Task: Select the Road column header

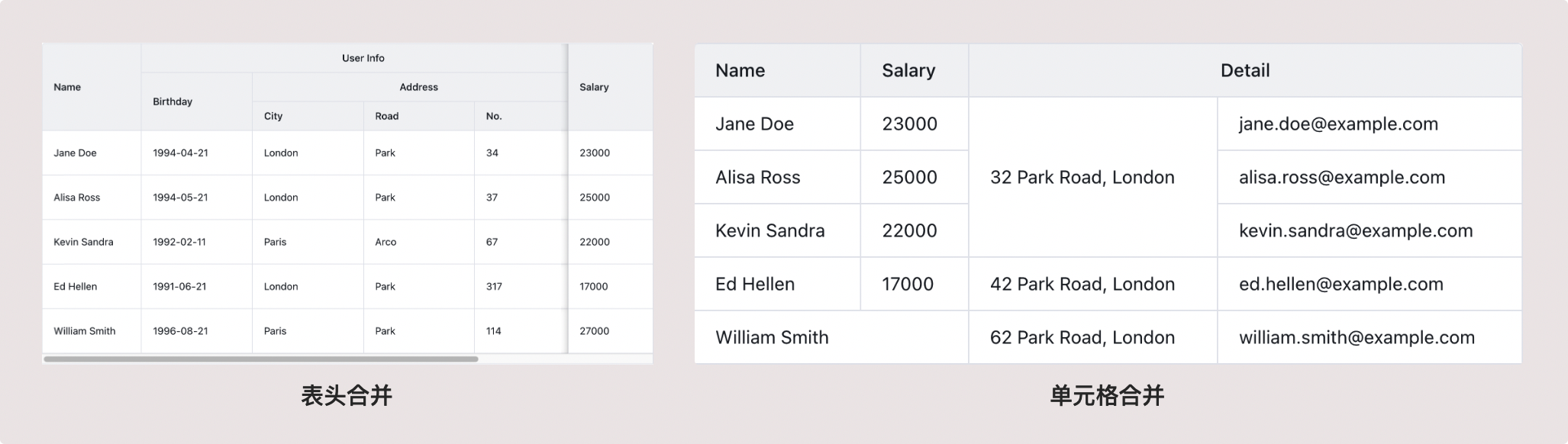Action: [x=386, y=116]
